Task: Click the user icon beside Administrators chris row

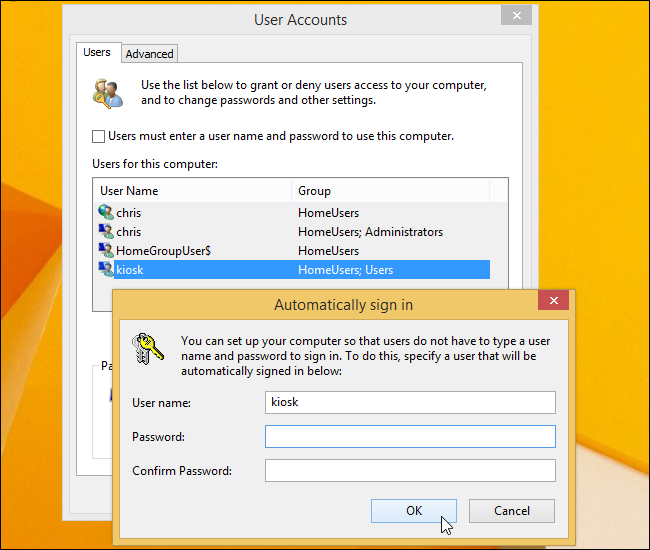Action: 106,231
